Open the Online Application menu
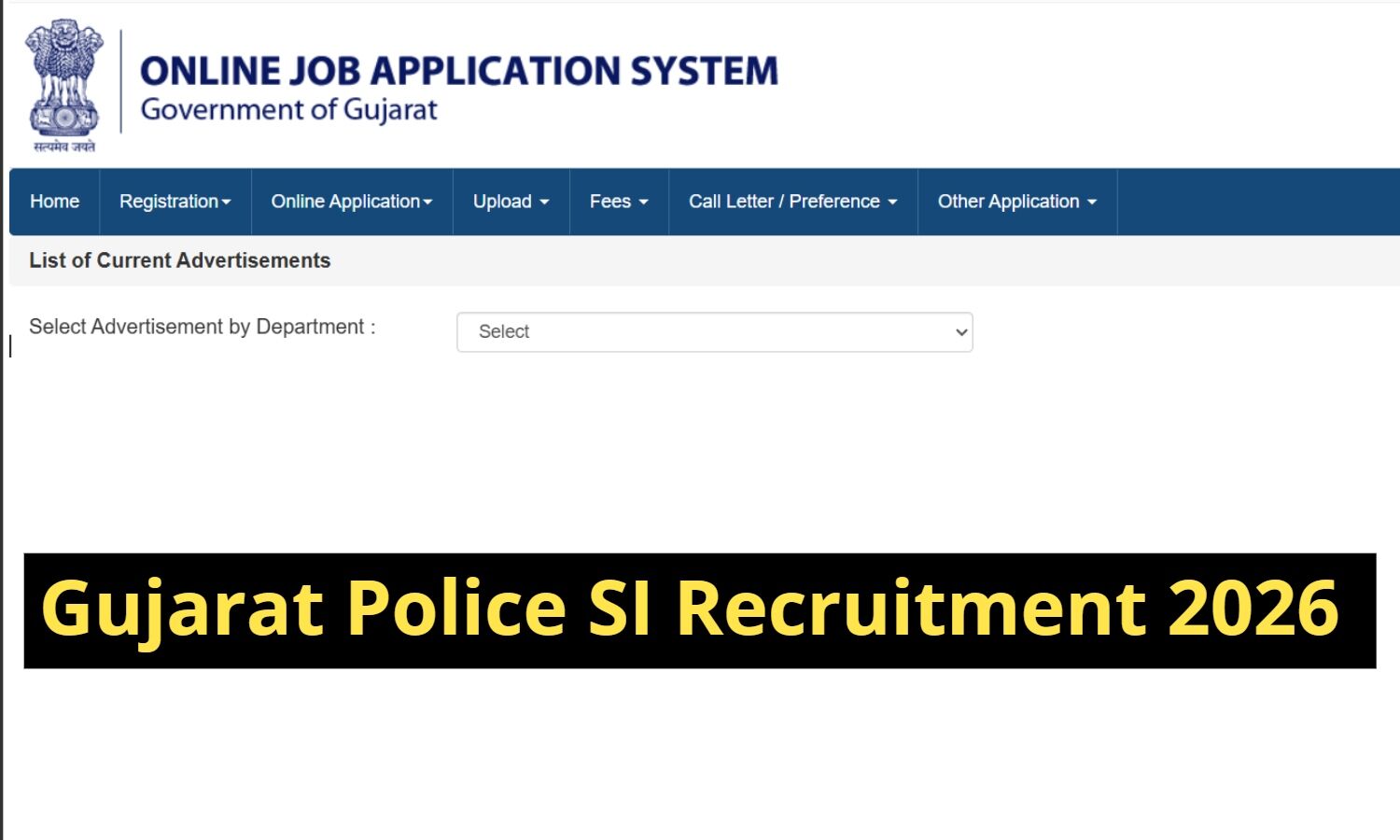This screenshot has width=1400, height=840. pyautogui.click(x=345, y=202)
